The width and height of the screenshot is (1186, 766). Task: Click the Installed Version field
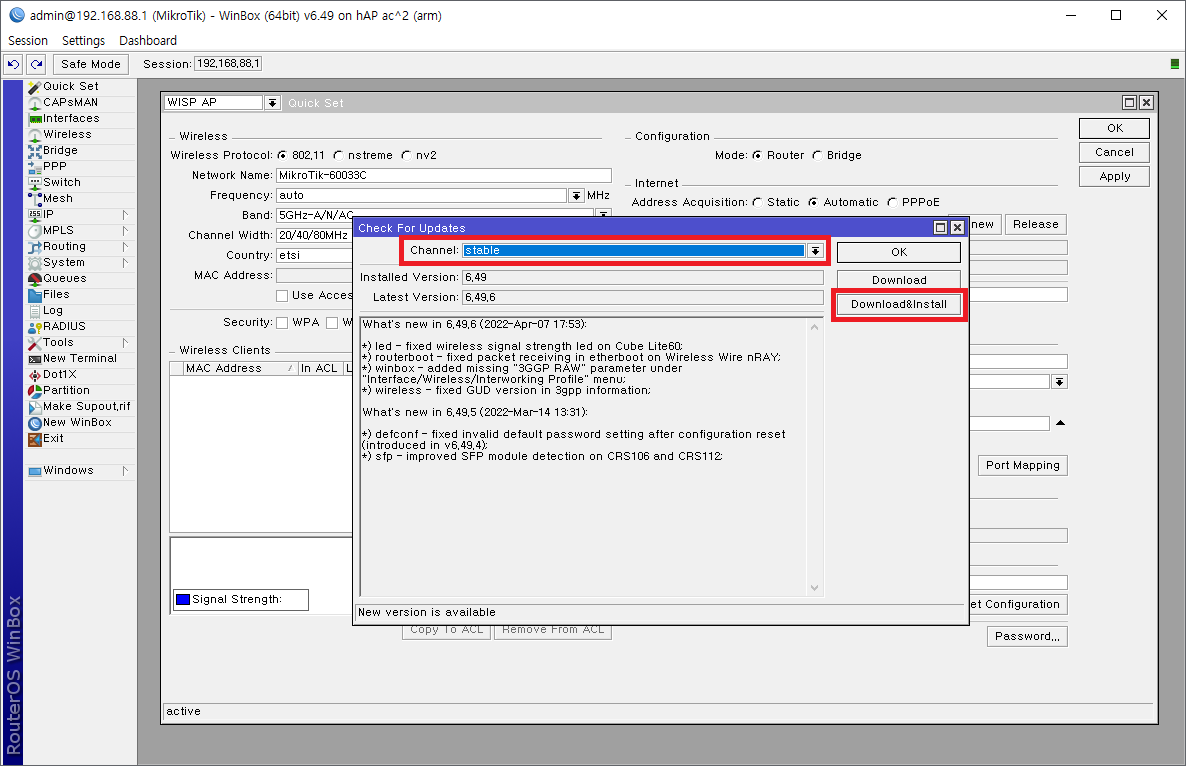coord(642,278)
